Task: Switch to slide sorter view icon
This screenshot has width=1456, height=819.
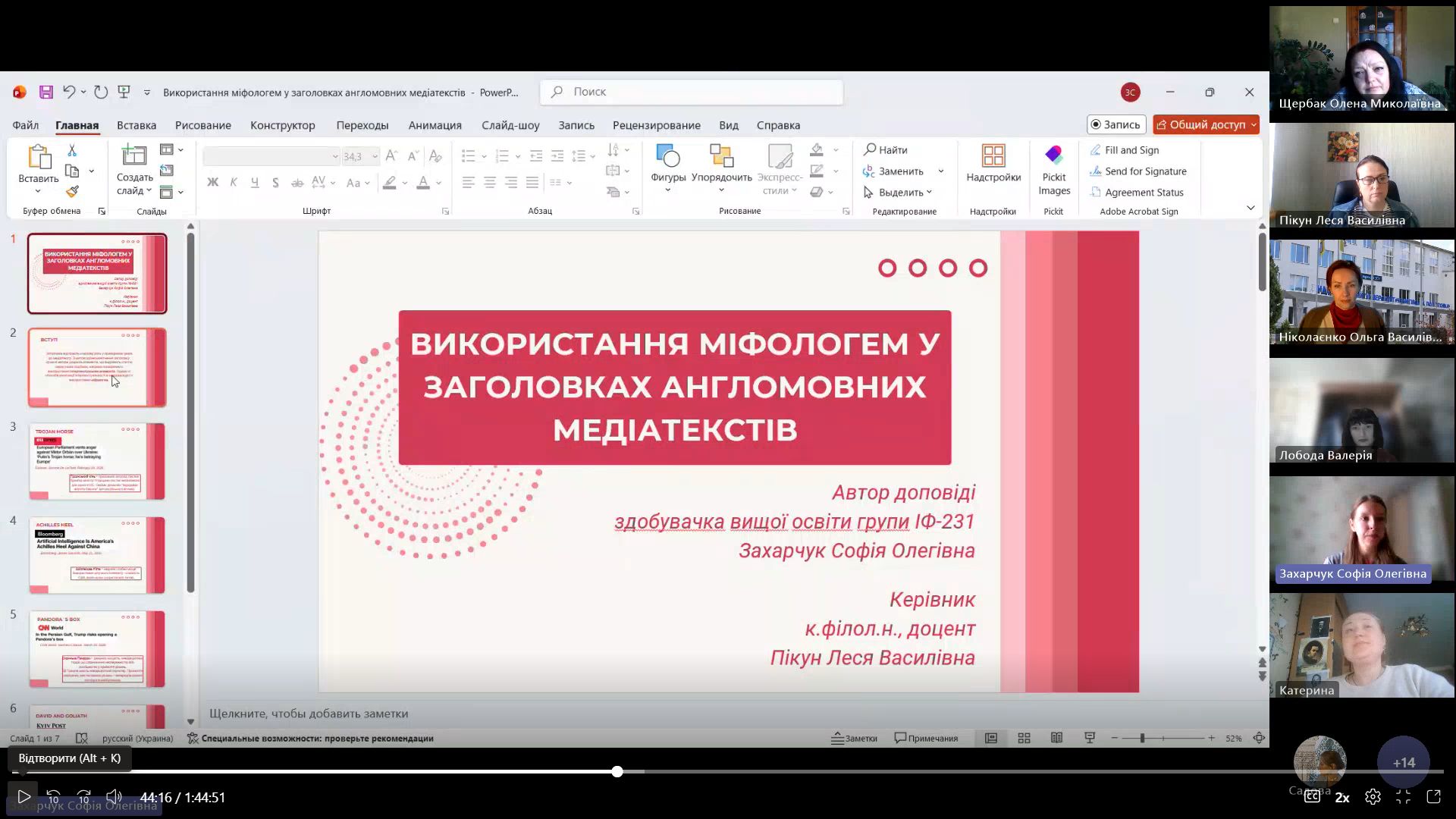Action: coord(1024,738)
